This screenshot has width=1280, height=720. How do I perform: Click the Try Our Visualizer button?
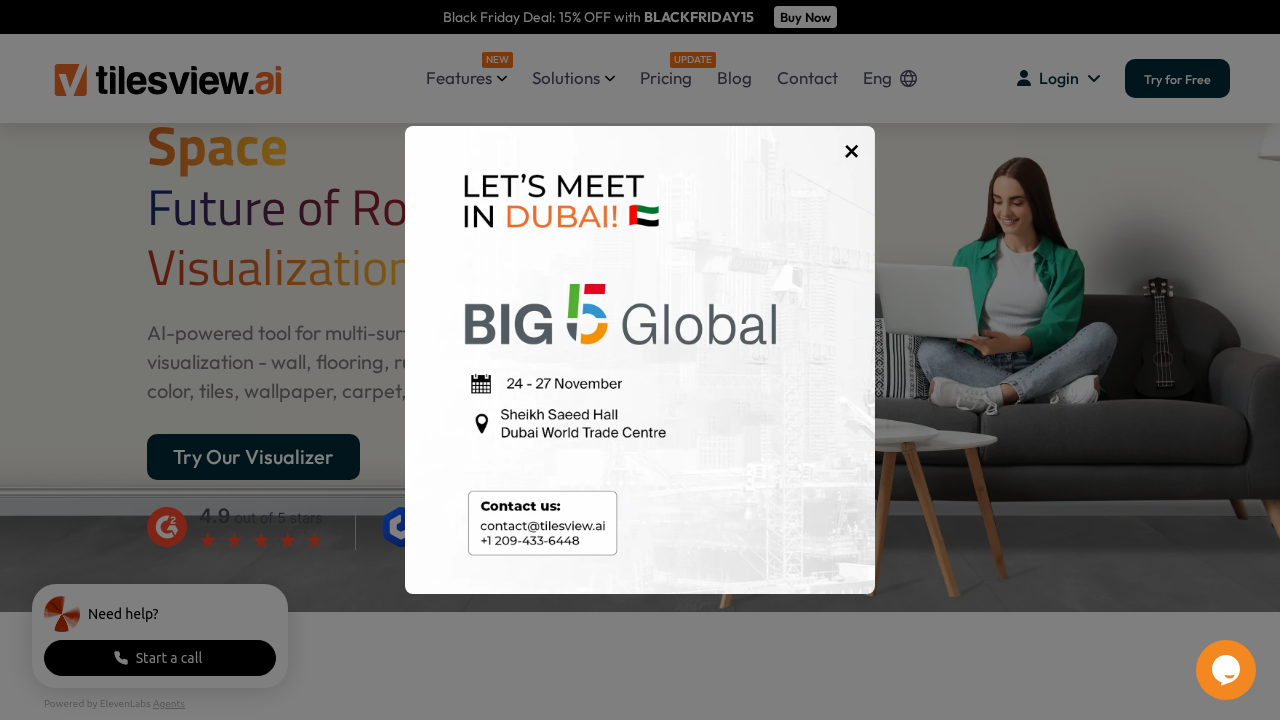[x=253, y=457]
